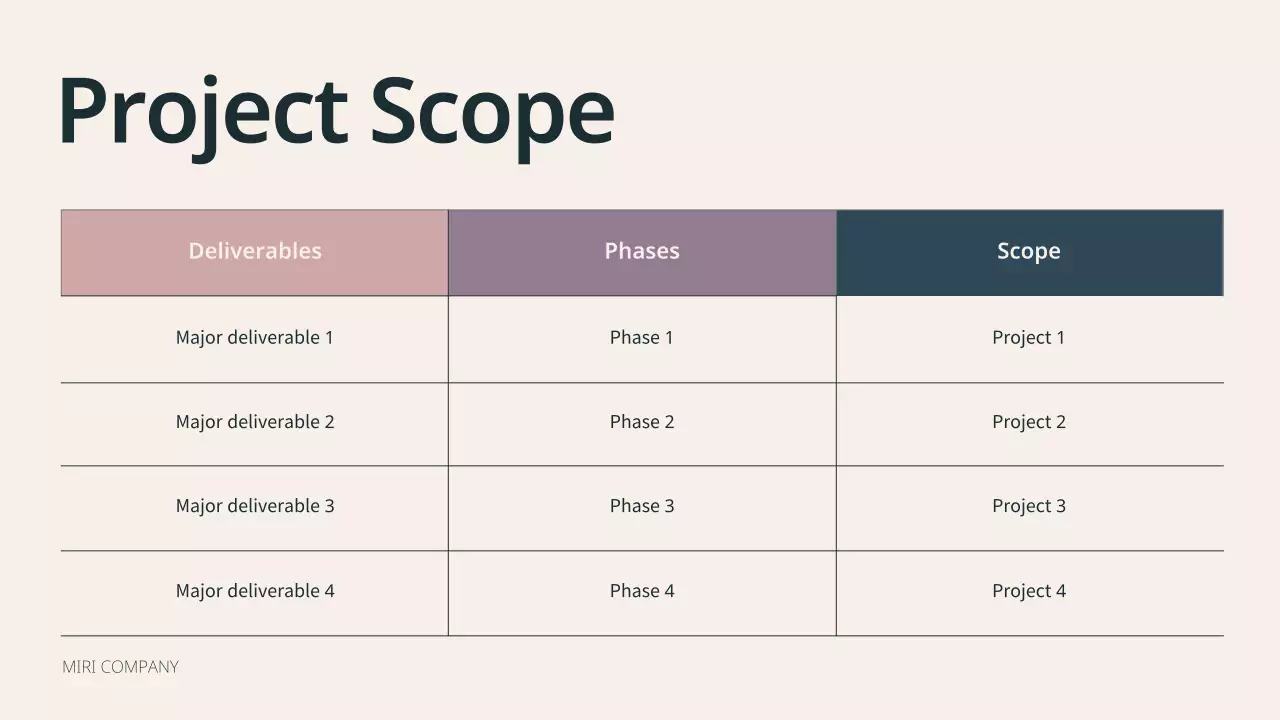
Task: Select the dark blue Scope header cell
Action: (1029, 252)
